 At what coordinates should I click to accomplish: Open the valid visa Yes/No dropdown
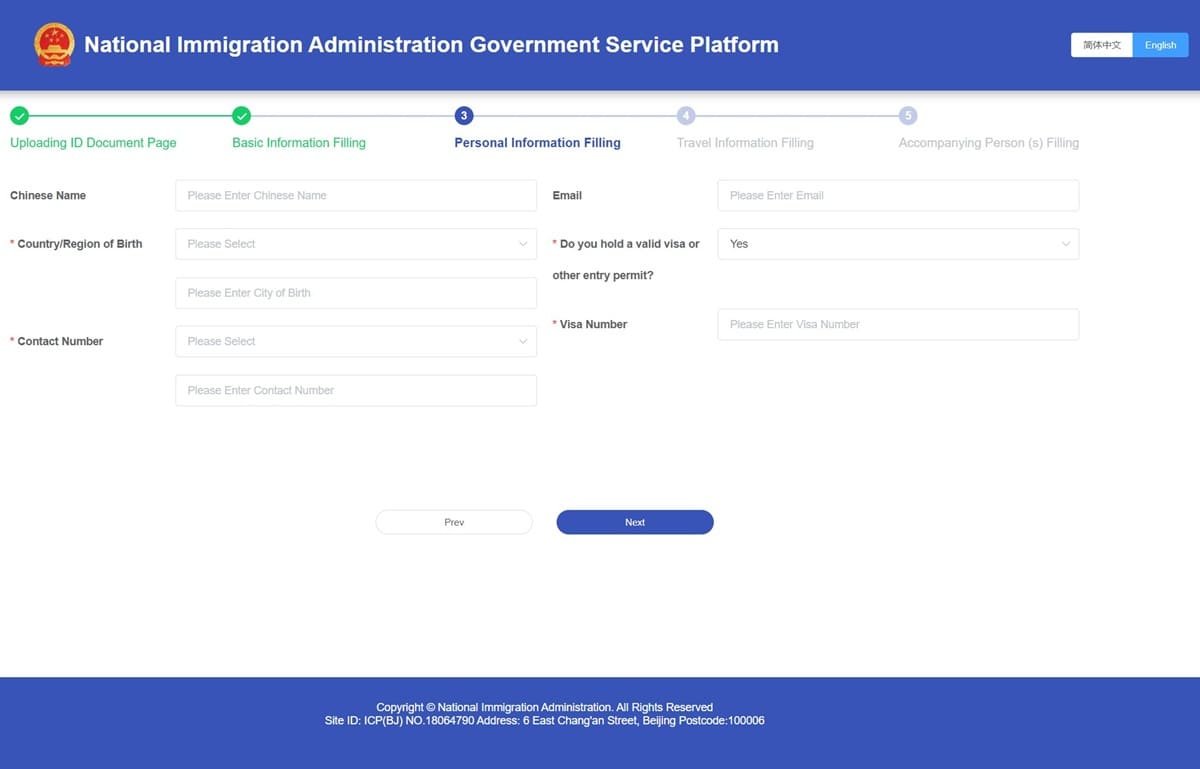tap(897, 243)
